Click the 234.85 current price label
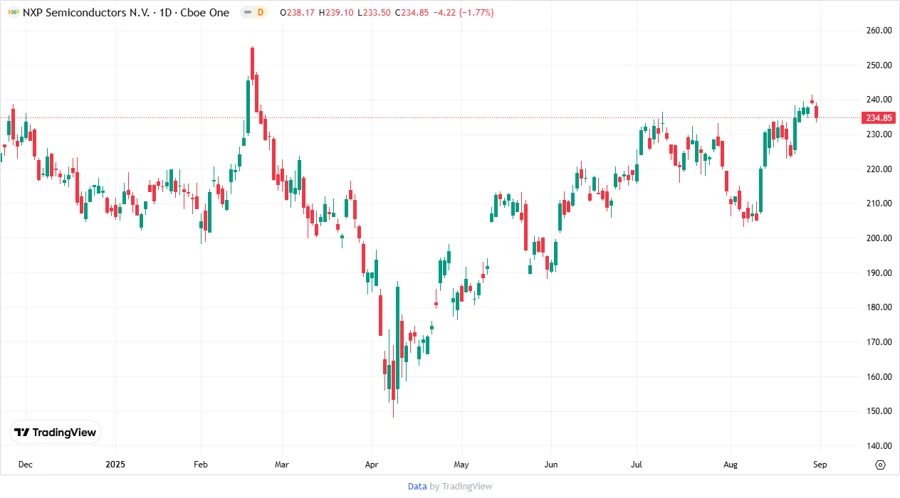The image size is (900, 498). 878,118
